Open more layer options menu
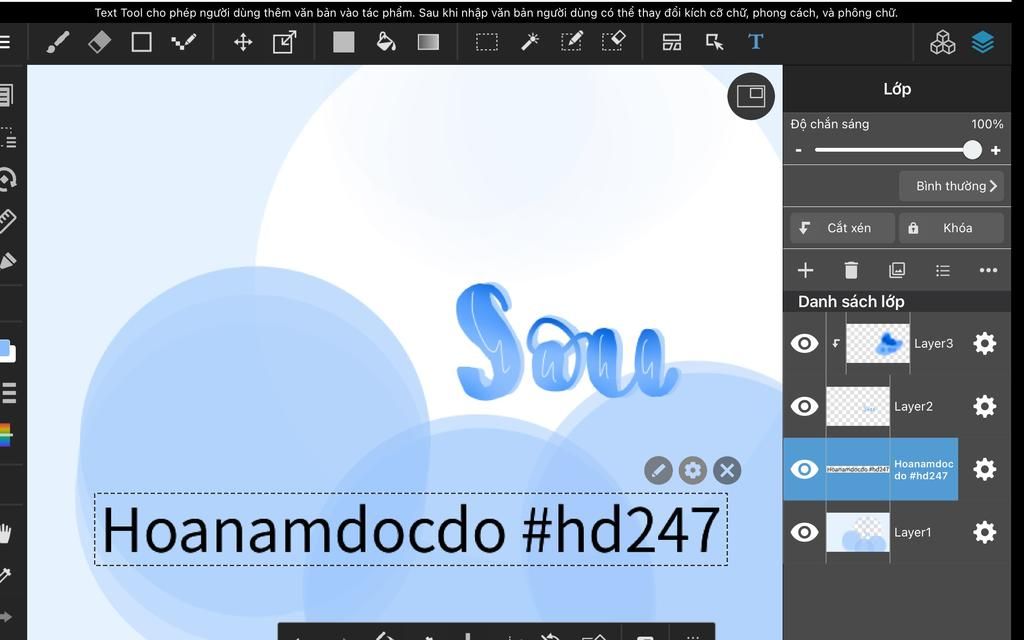 988,270
